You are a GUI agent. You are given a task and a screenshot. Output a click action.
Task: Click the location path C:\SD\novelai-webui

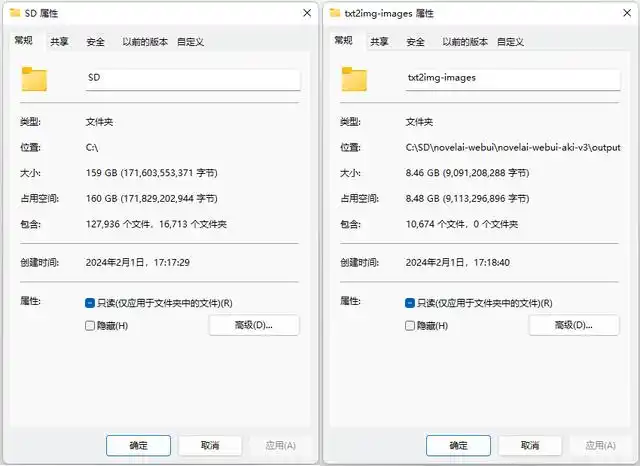[513, 147]
